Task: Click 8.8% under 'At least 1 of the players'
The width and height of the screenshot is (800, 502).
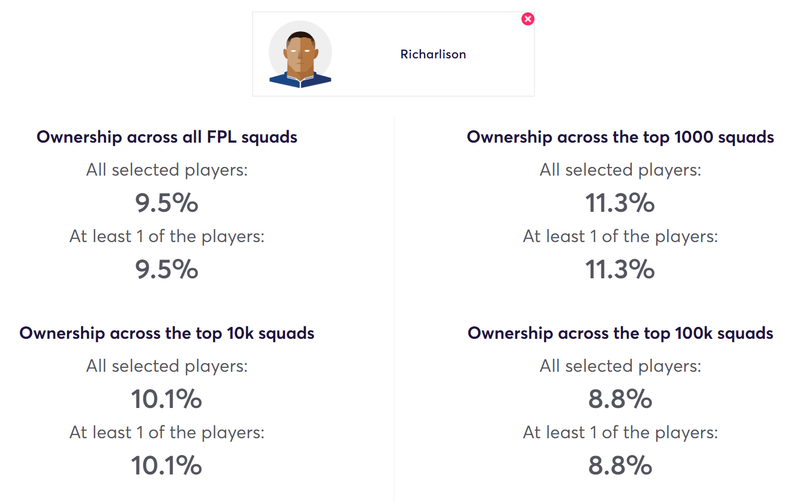Action: [620, 465]
